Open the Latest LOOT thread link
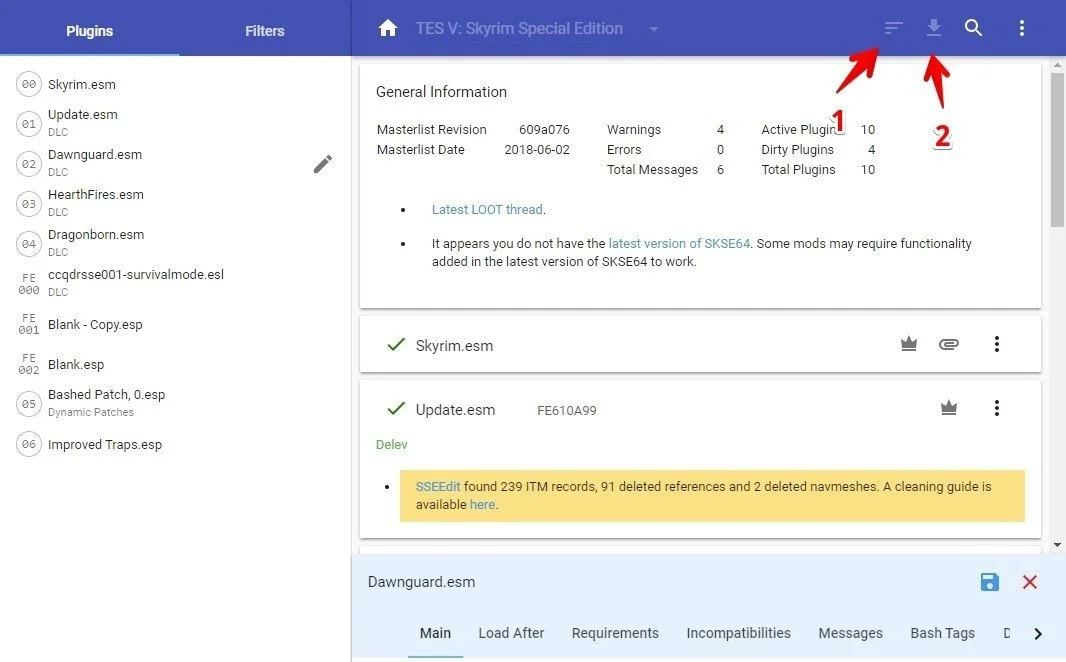This screenshot has width=1066, height=662. pyautogui.click(x=487, y=209)
